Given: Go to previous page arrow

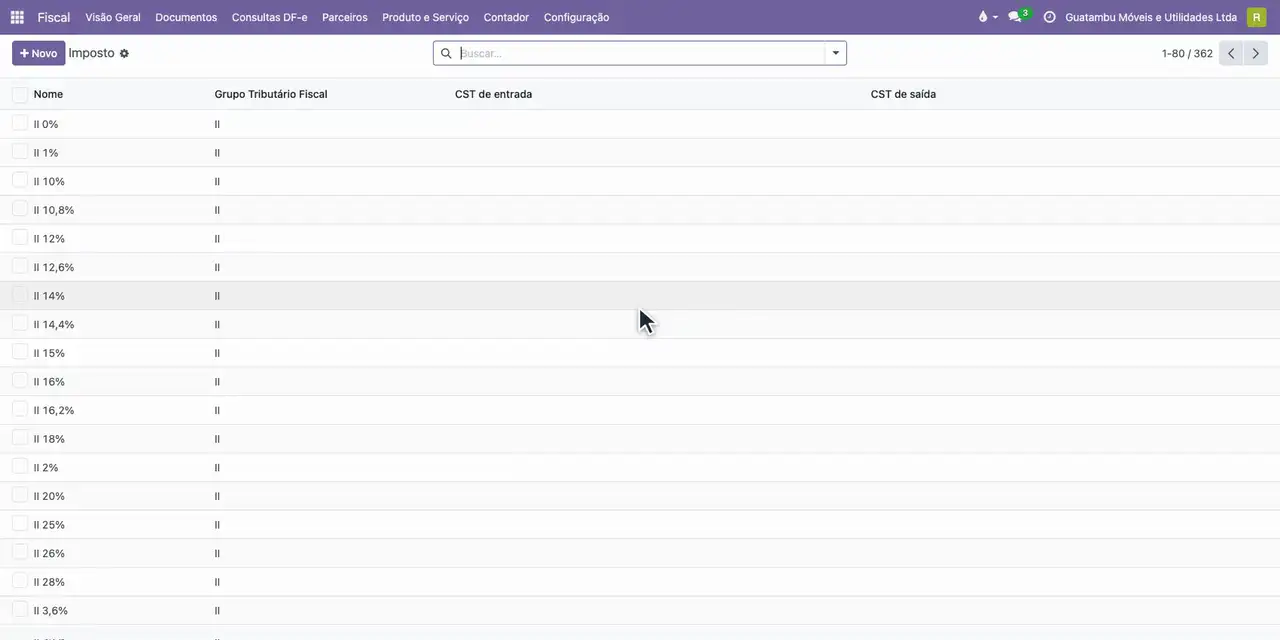Looking at the screenshot, I should (1231, 53).
